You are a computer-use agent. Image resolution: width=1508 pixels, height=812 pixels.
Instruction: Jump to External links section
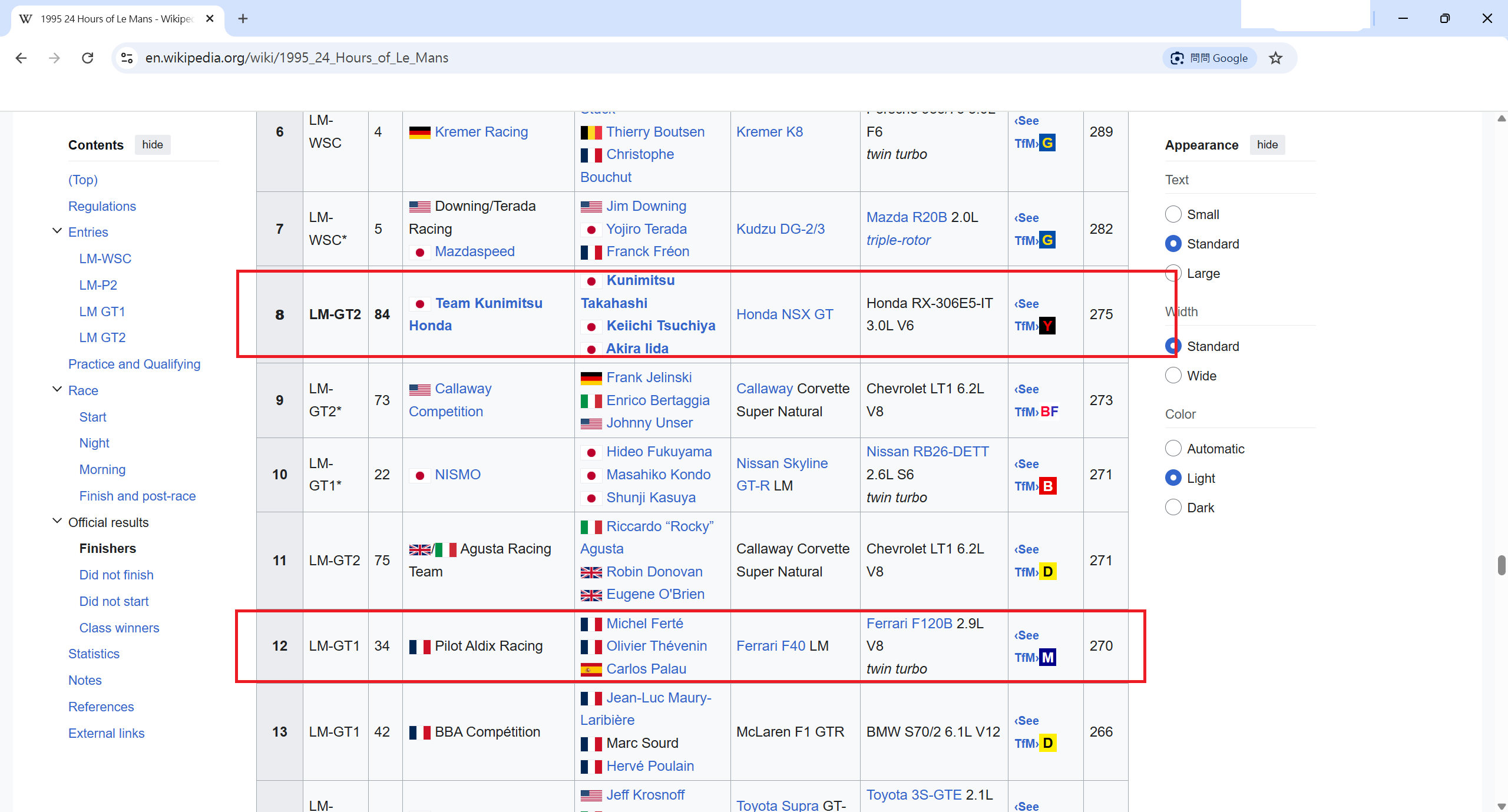[x=107, y=733]
